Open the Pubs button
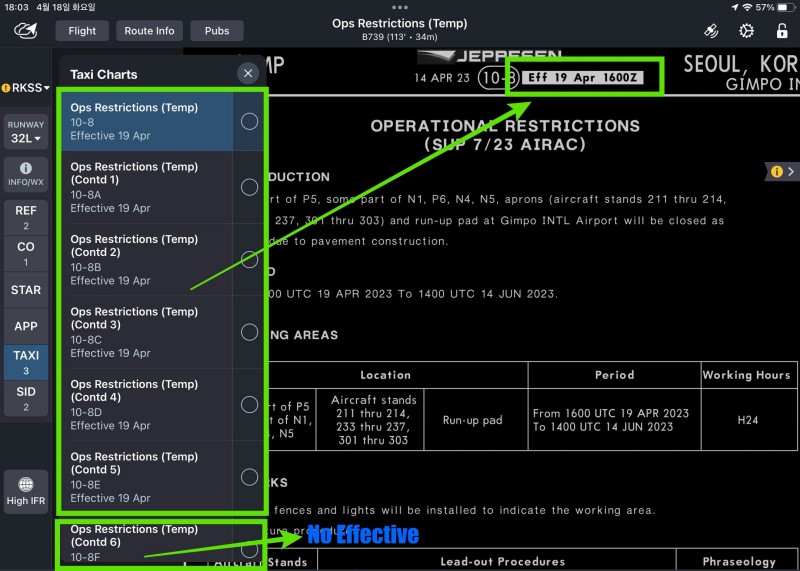The height and width of the screenshot is (571, 800). (217, 31)
